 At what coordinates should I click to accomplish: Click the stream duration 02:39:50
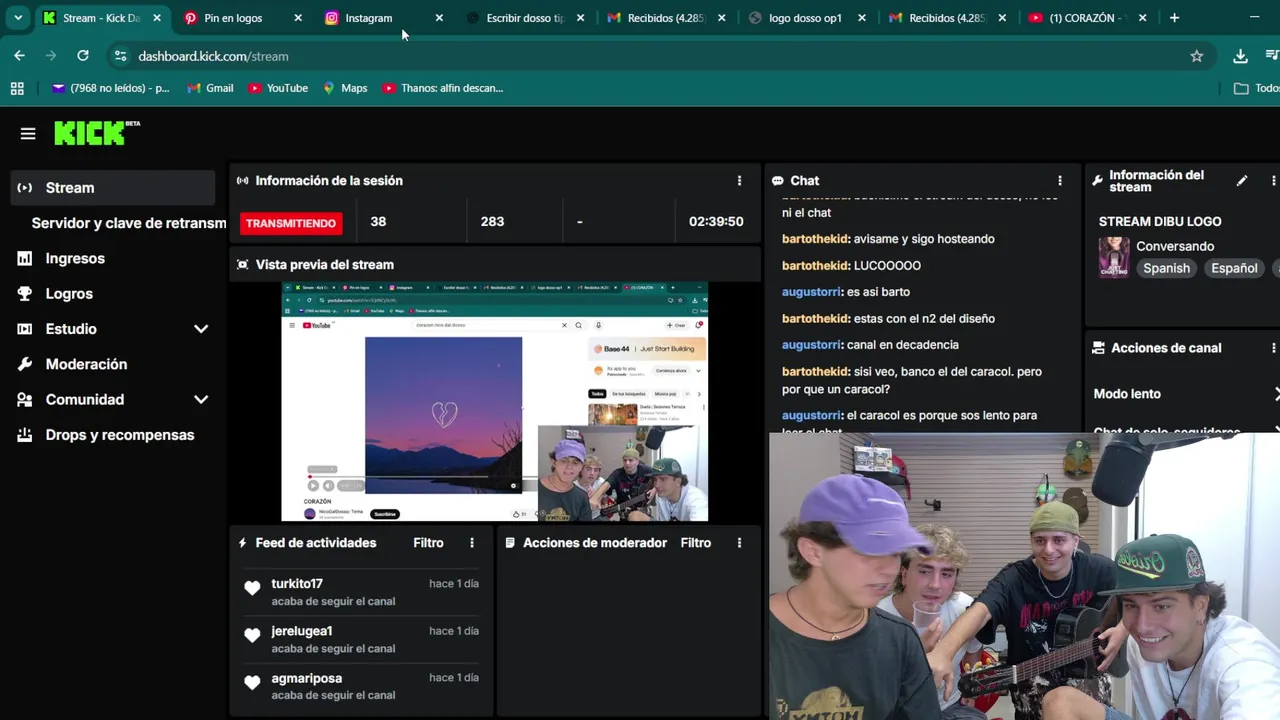point(716,222)
